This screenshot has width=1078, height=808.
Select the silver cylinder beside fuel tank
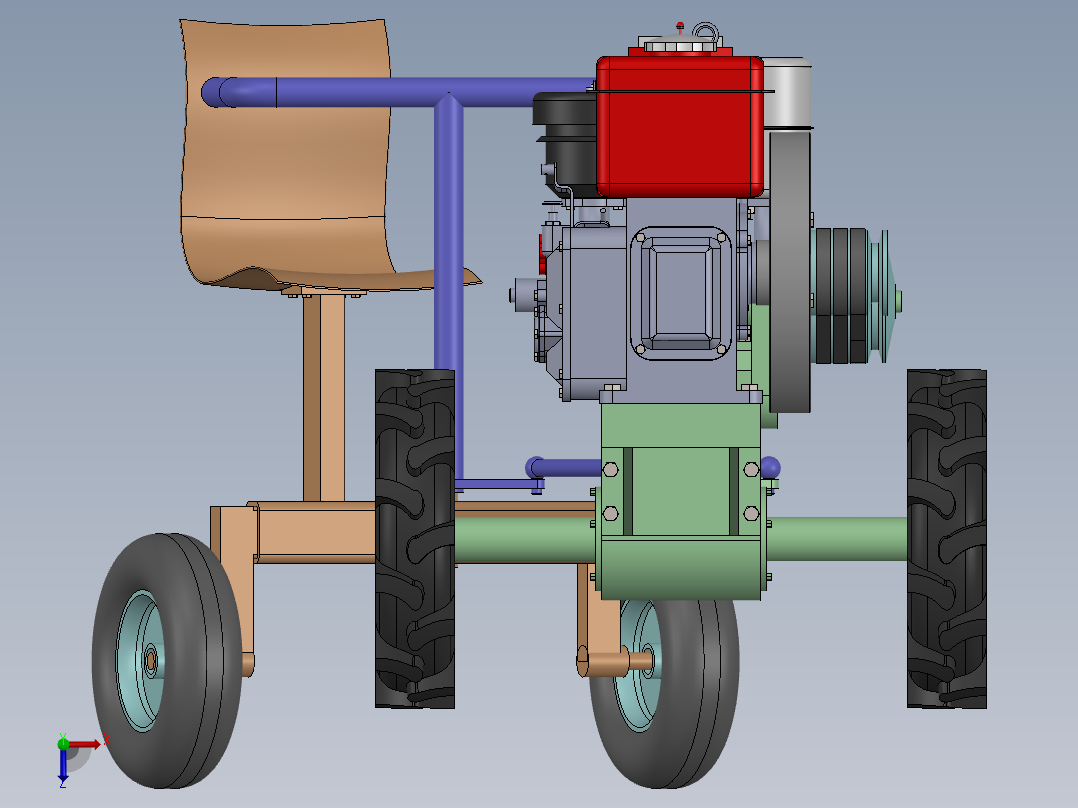click(788, 94)
